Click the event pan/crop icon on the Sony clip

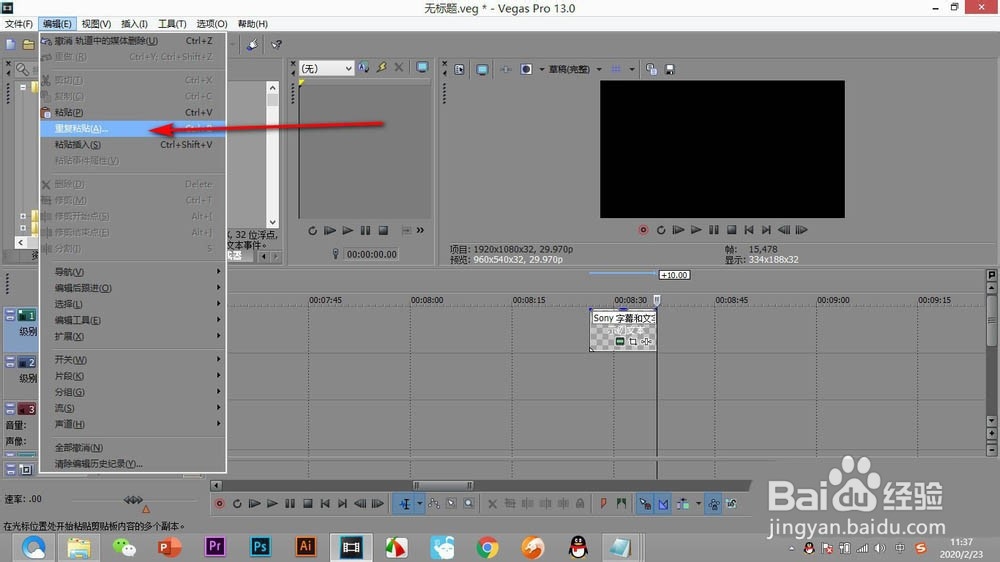633,341
